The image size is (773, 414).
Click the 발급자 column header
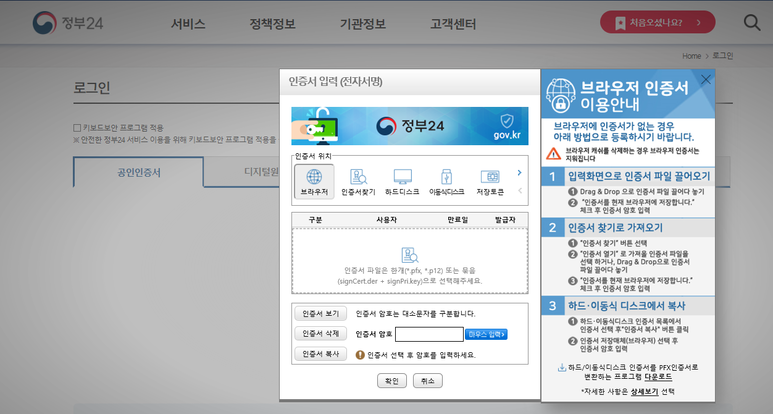(505, 220)
